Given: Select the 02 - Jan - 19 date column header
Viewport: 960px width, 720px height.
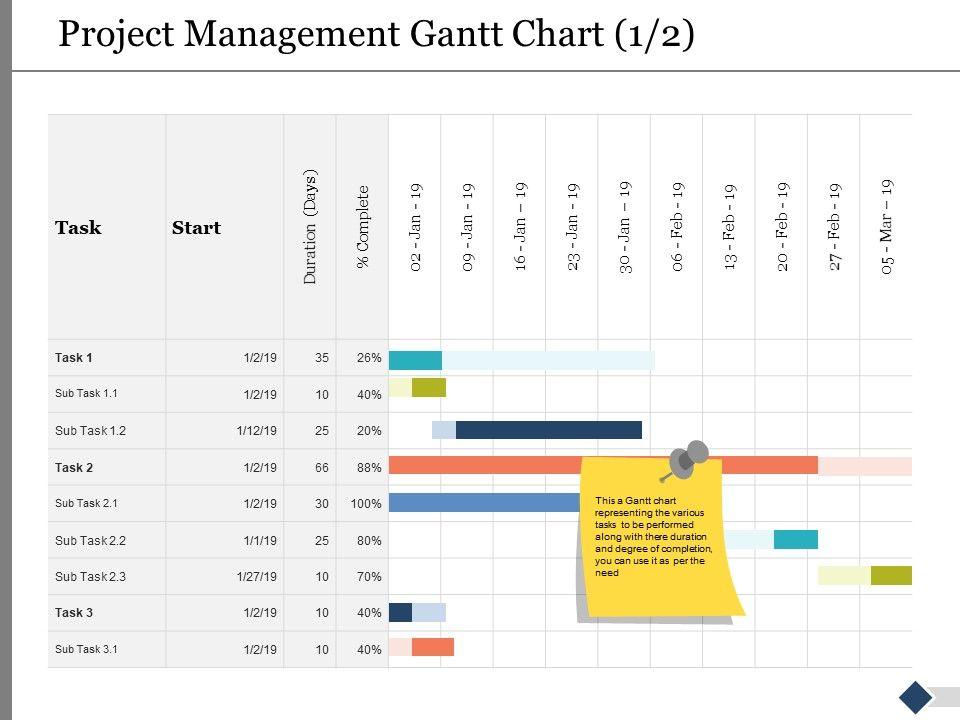Looking at the screenshot, I should (x=416, y=228).
